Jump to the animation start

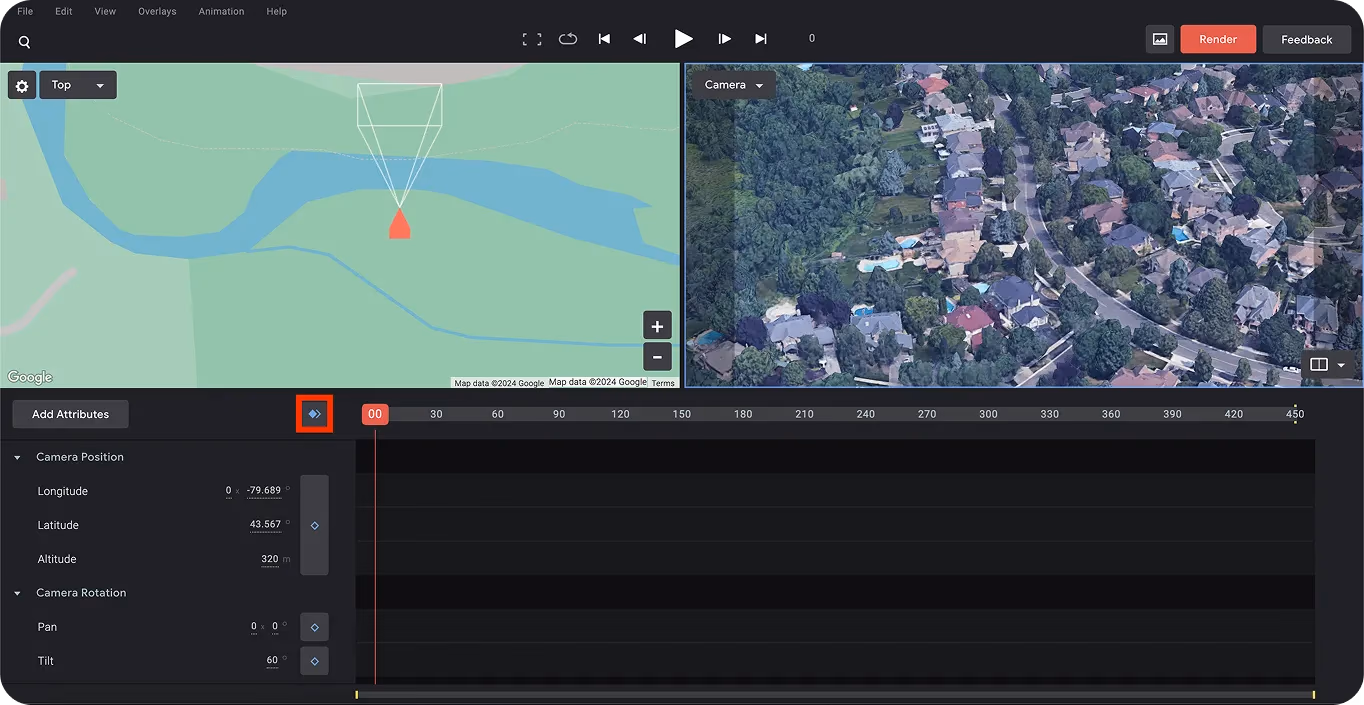(604, 39)
